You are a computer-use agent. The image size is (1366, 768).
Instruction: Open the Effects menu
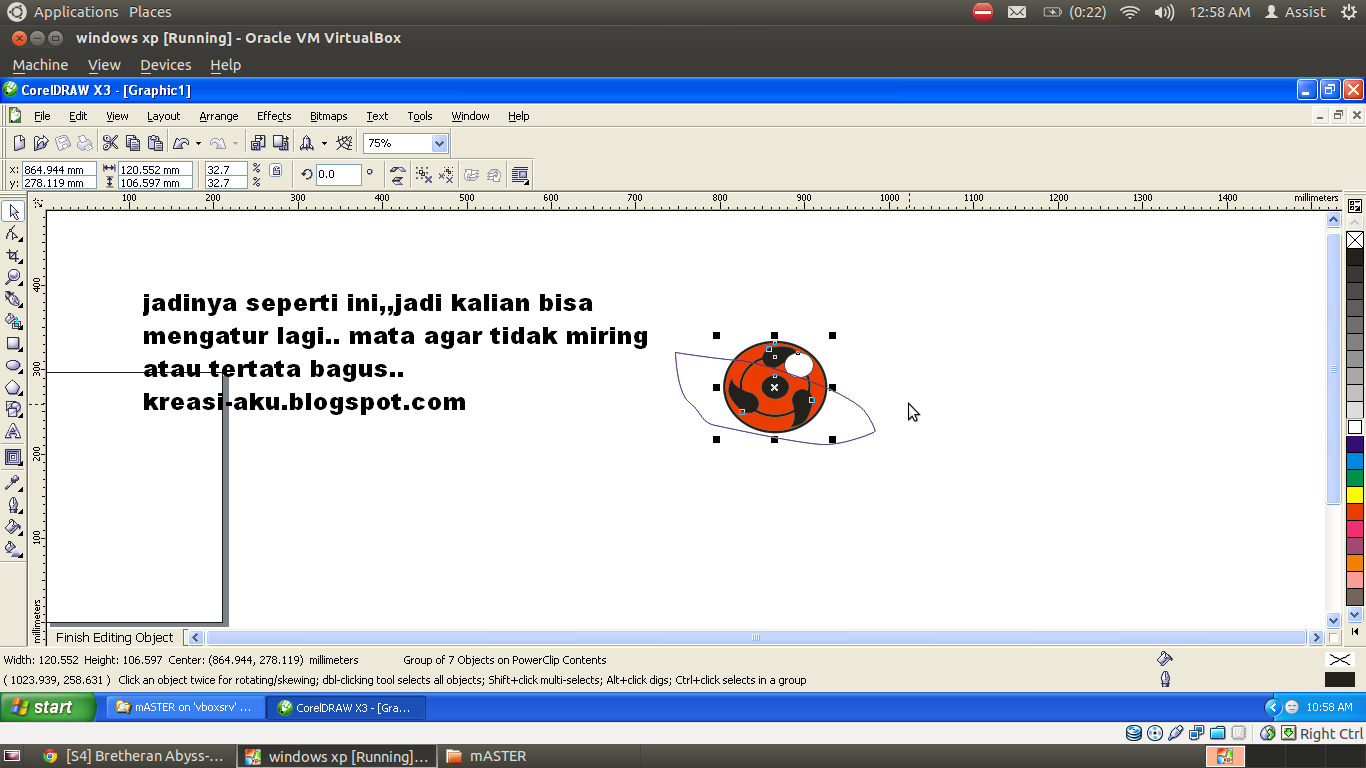click(274, 116)
